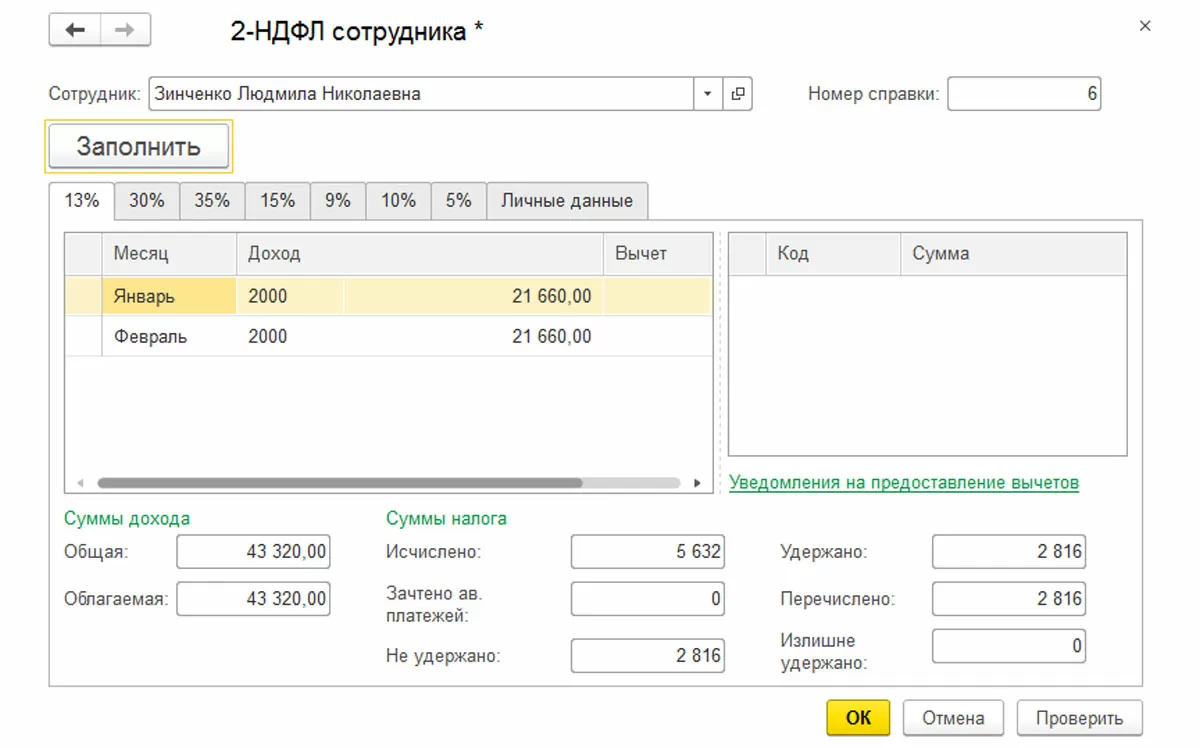Click the Отмена button
Image resolution: width=1200 pixels, height=748 pixels.
coord(953,718)
